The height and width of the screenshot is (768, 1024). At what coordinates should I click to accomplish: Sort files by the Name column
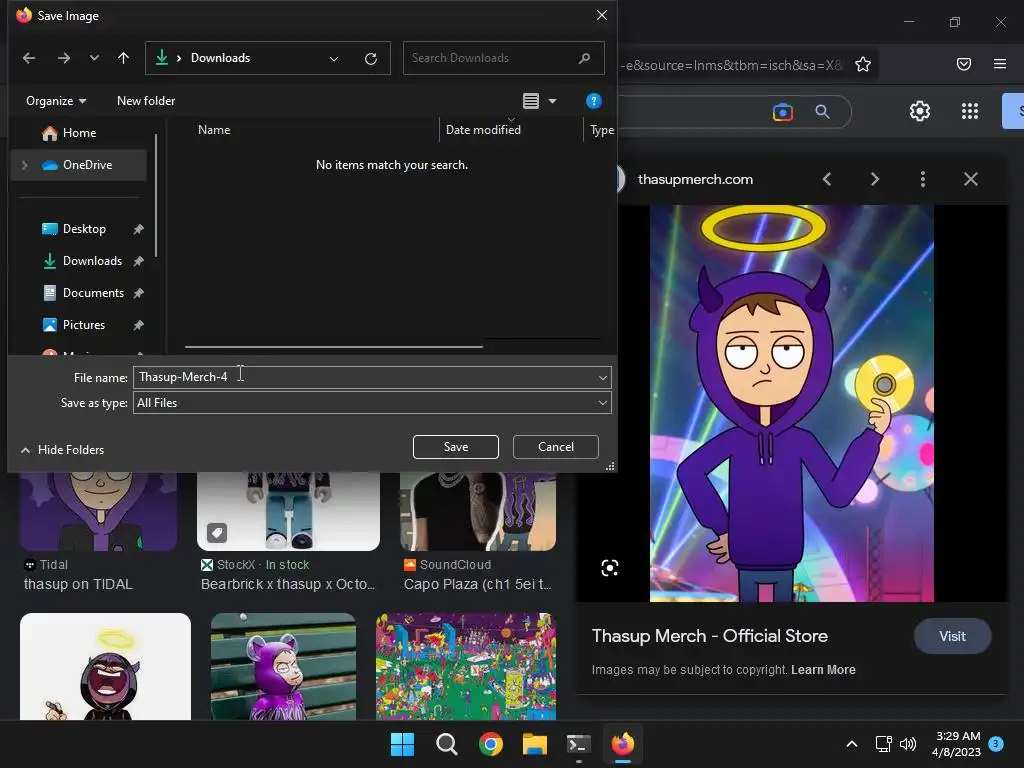pyautogui.click(x=214, y=129)
